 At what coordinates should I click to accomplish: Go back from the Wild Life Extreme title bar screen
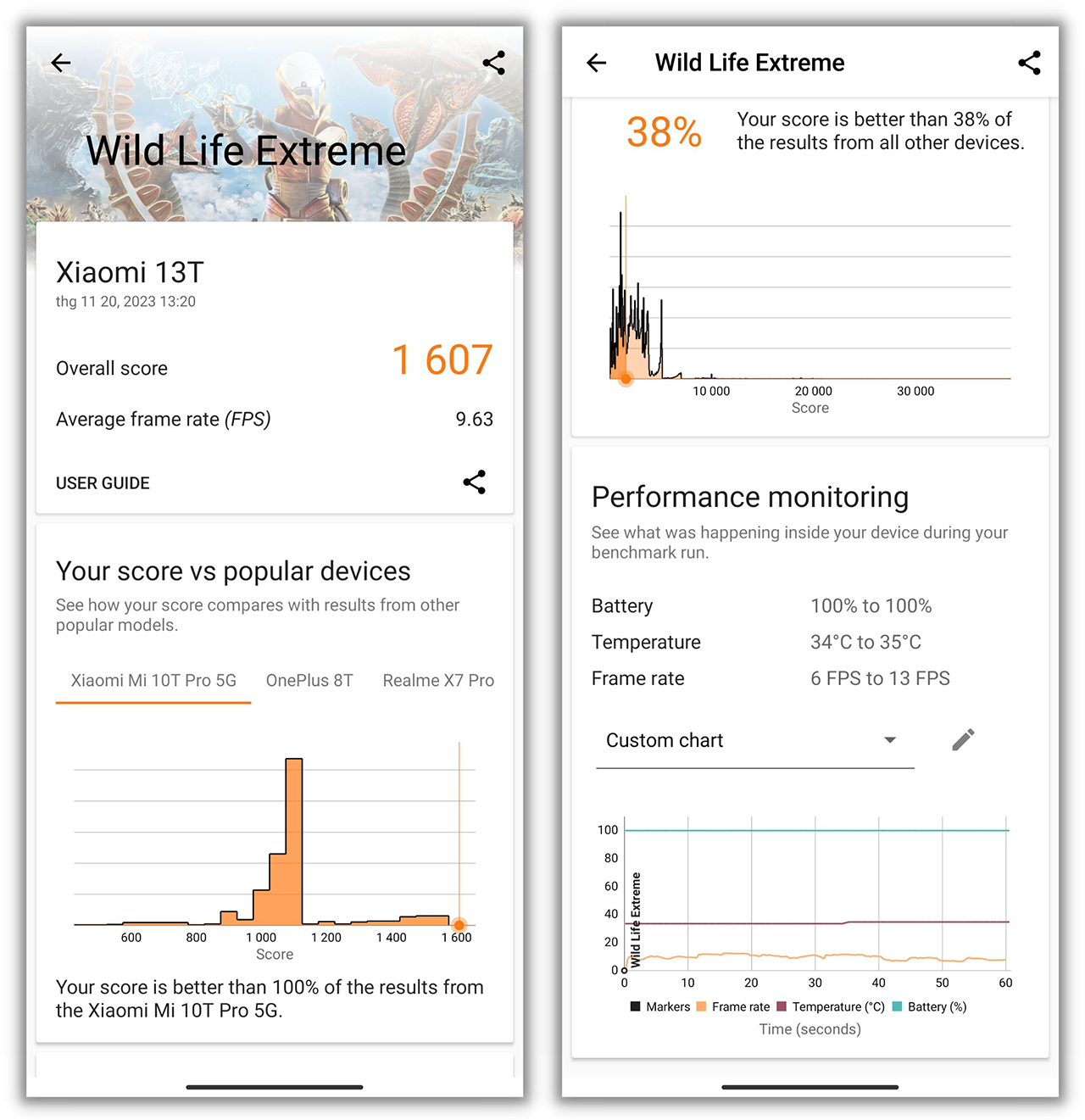click(x=597, y=63)
